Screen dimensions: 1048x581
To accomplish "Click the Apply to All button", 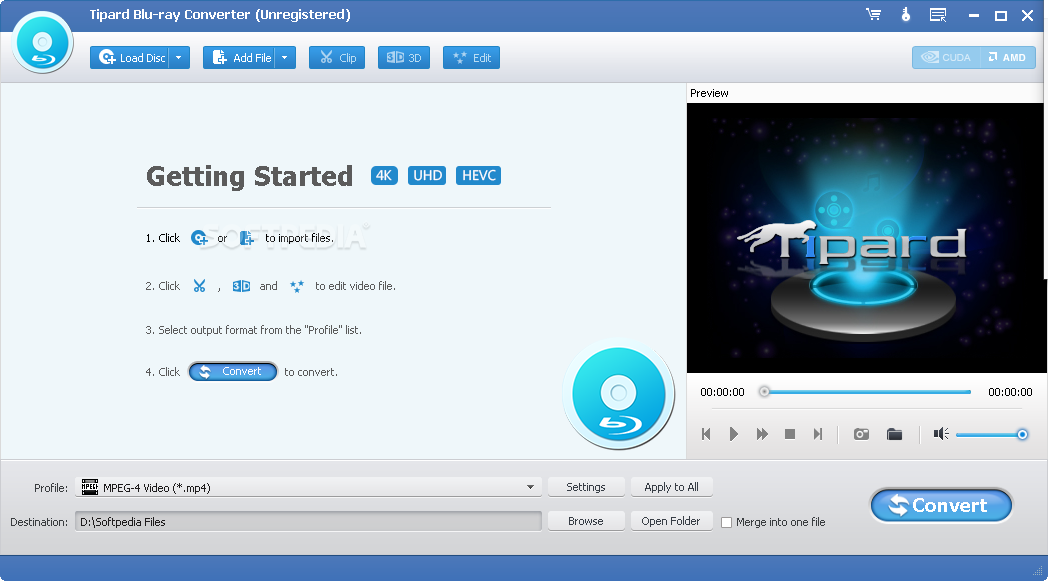I will point(672,487).
